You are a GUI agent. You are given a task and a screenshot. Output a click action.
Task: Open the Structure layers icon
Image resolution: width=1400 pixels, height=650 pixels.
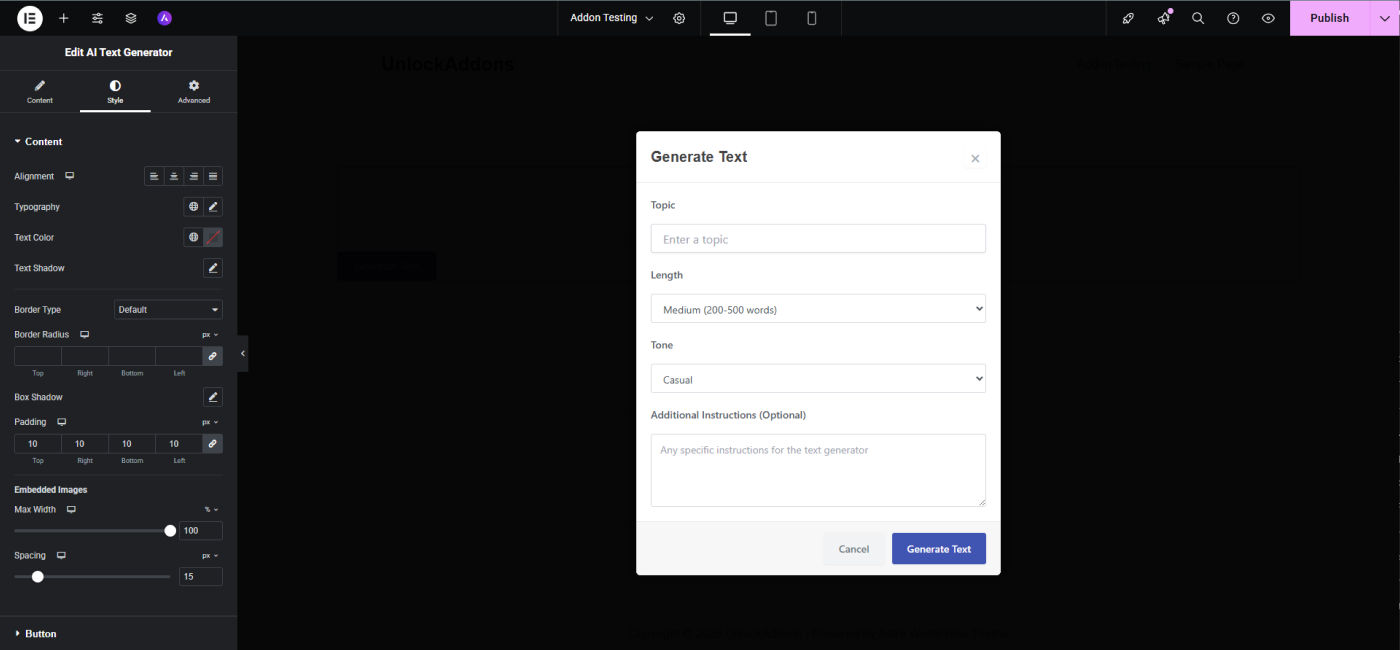click(131, 18)
